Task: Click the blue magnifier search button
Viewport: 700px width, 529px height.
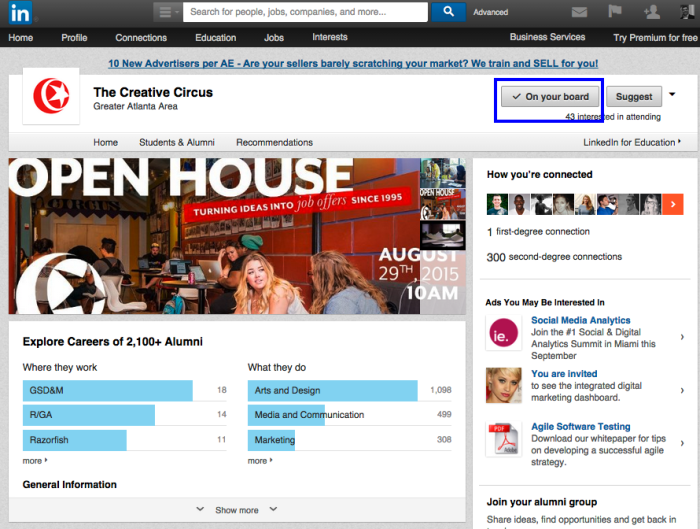Action: (448, 12)
